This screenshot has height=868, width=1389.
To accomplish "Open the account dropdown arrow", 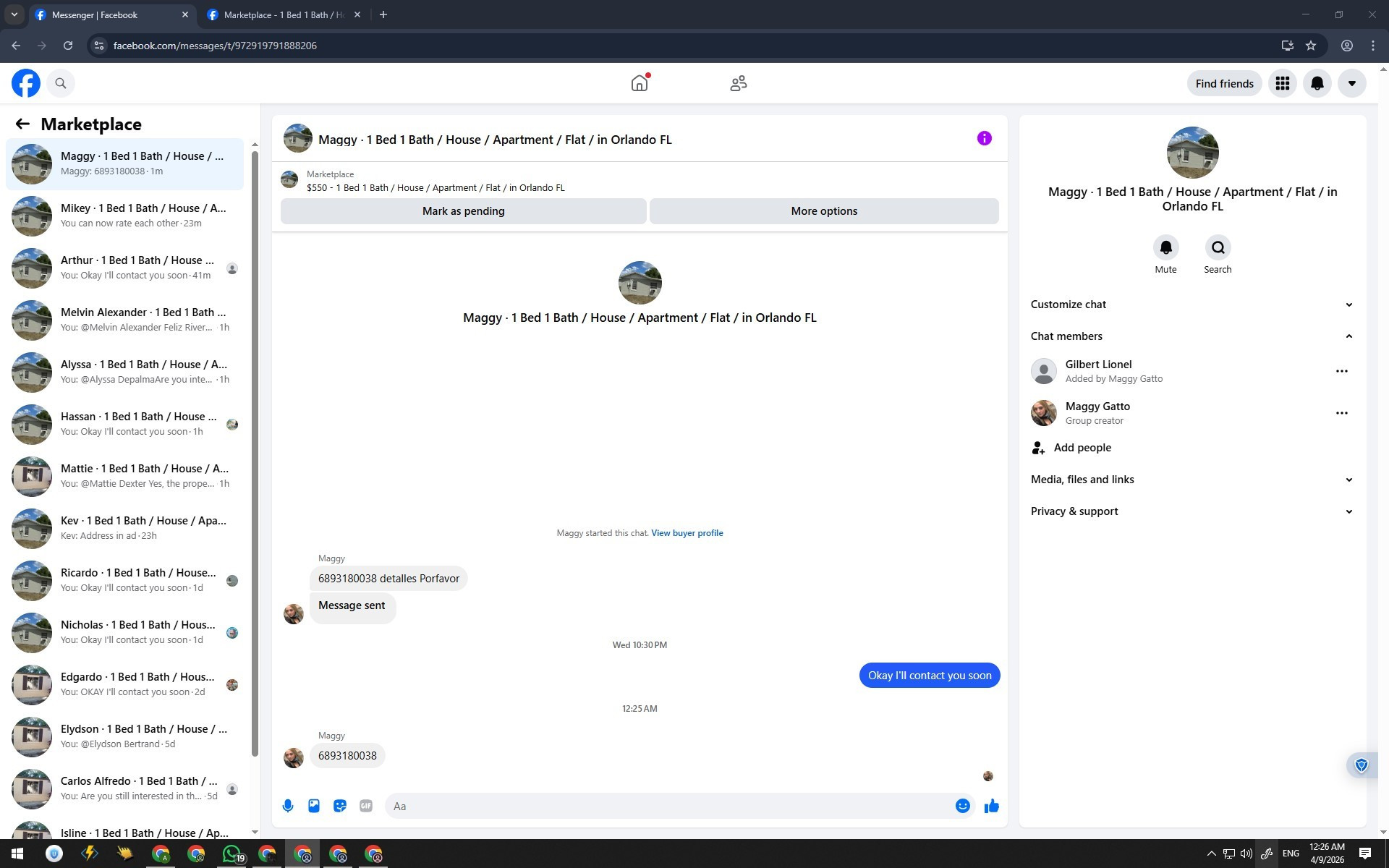I will pyautogui.click(x=1351, y=83).
